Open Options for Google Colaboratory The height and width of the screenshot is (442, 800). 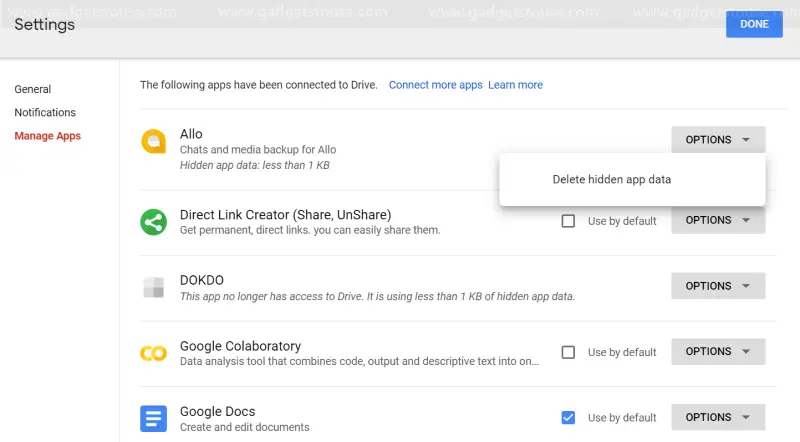click(x=718, y=351)
